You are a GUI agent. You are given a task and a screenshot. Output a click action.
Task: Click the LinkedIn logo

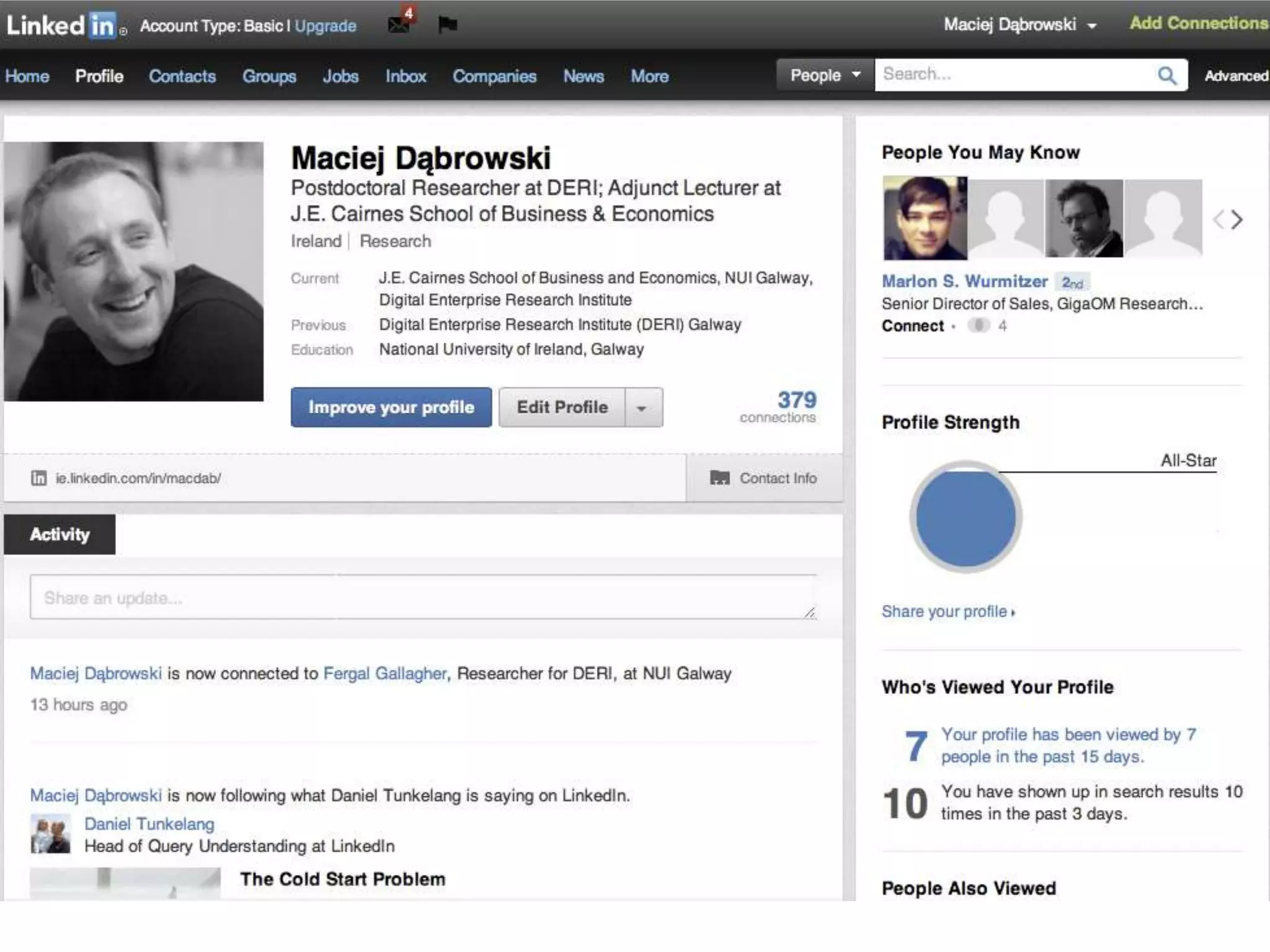coord(62,25)
